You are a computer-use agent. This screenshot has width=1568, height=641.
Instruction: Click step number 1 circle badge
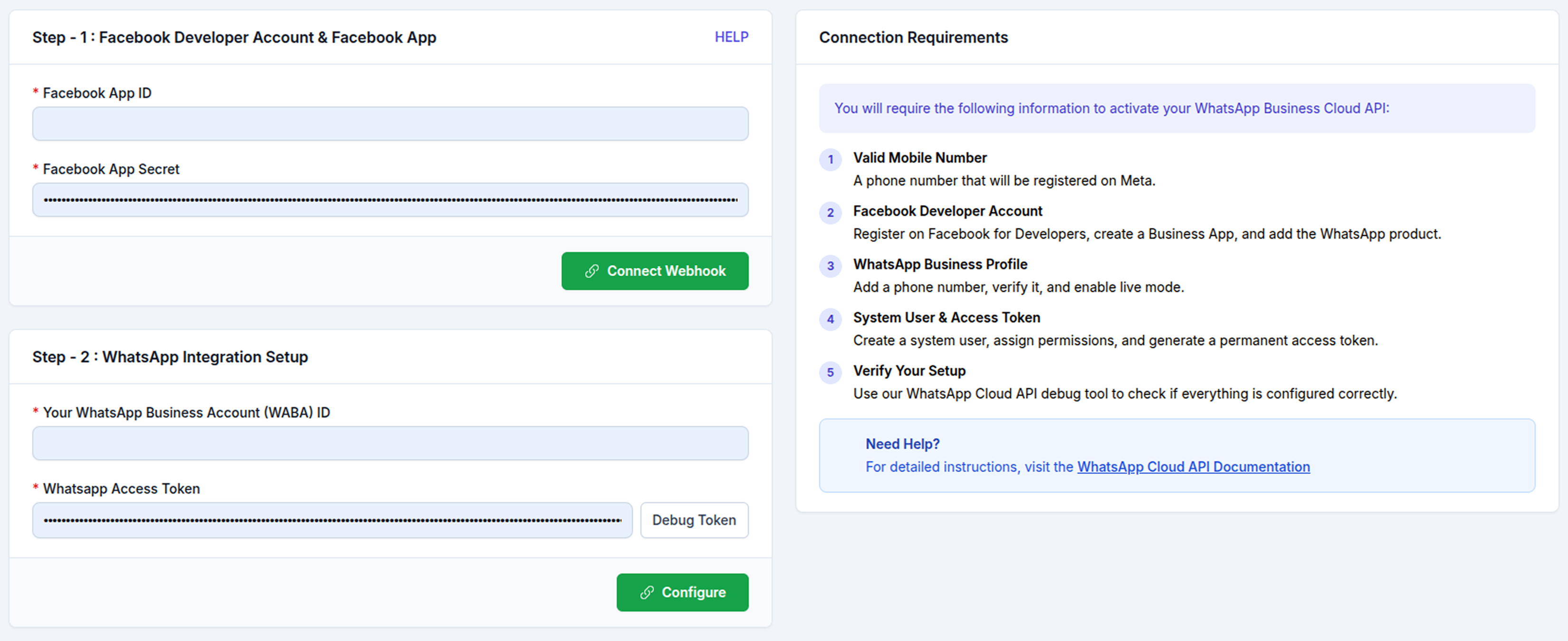[830, 160]
